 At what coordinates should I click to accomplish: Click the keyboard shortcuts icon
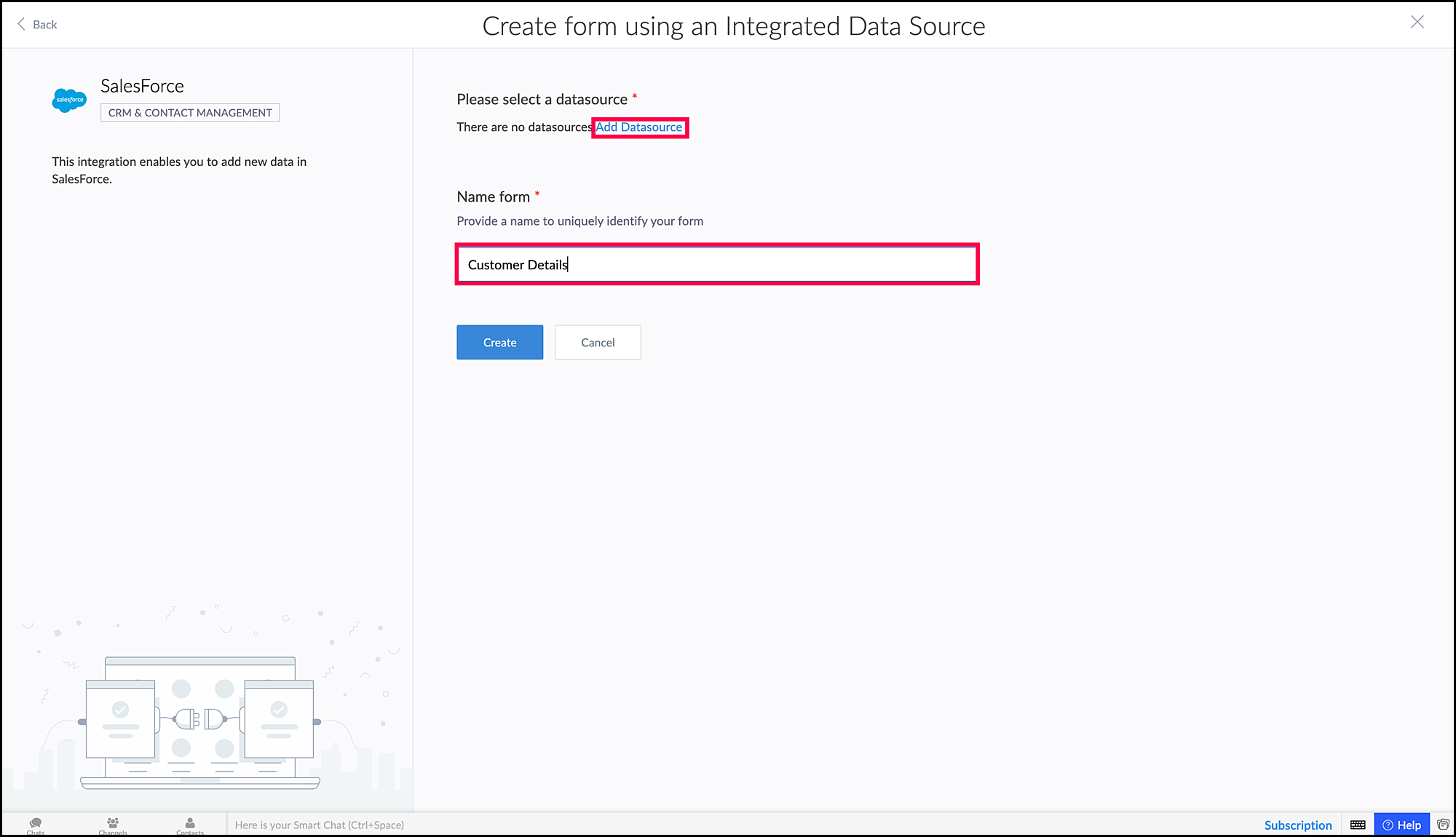pos(1358,825)
